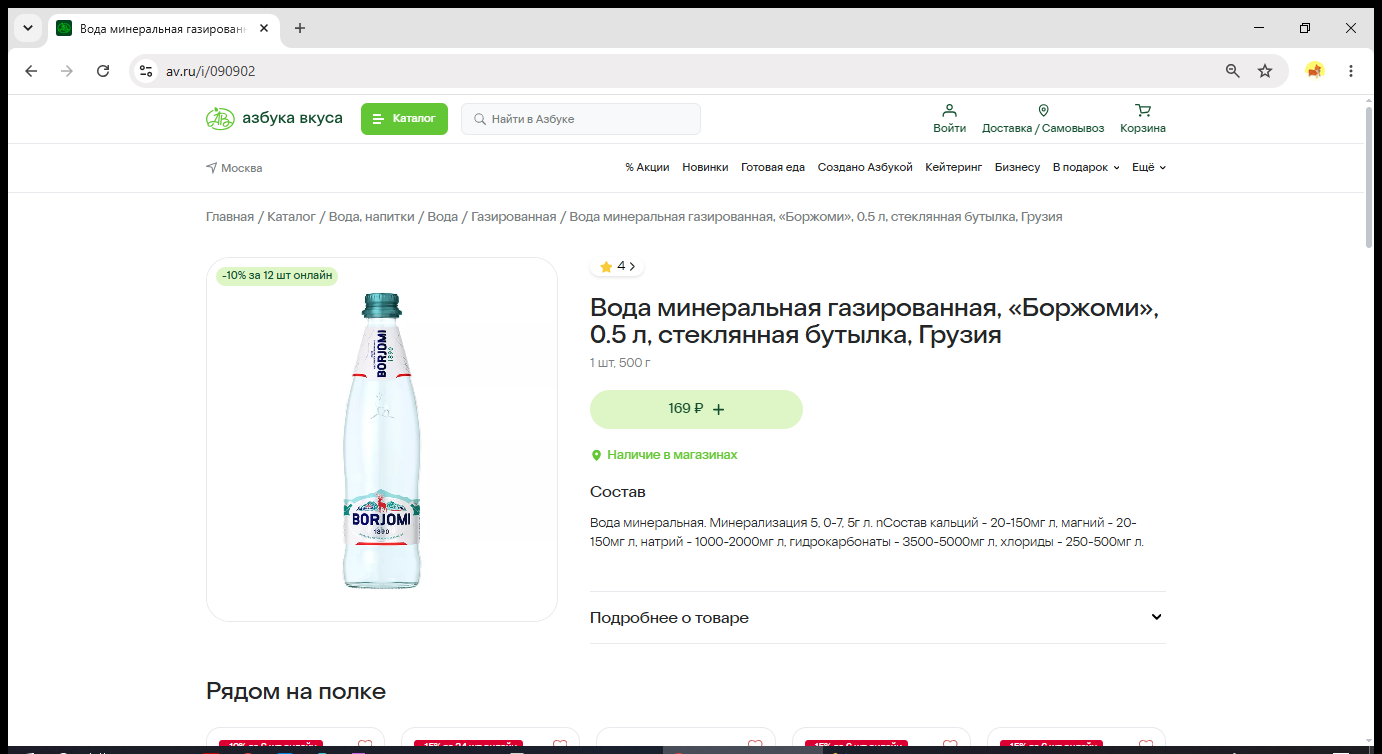This screenshot has width=1382, height=754.
Task: Open the browser zoom magnifier icon
Action: (1233, 71)
